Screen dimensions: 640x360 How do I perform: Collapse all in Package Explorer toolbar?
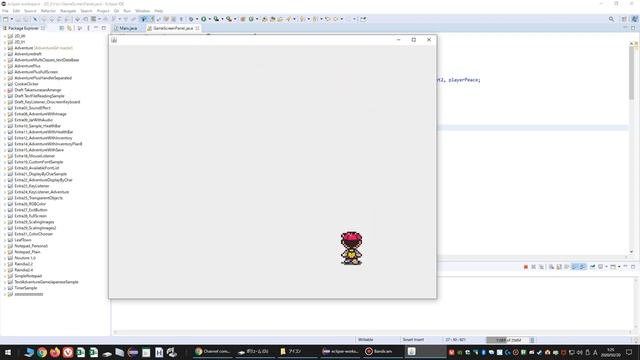pos(62,28)
